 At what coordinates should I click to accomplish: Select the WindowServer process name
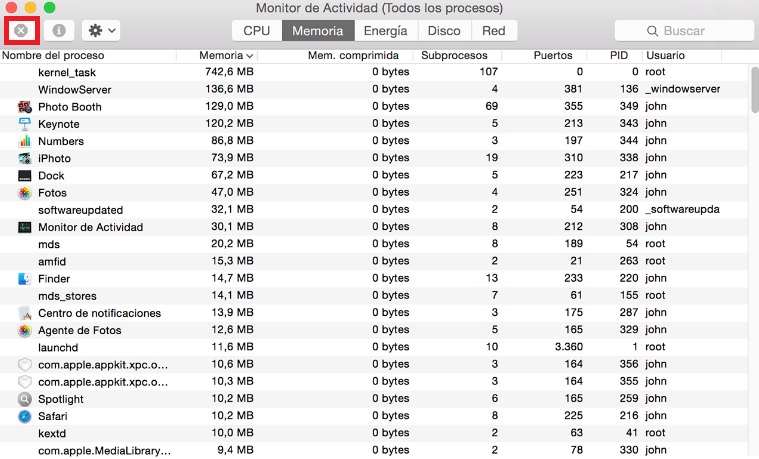pyautogui.click(x=75, y=90)
